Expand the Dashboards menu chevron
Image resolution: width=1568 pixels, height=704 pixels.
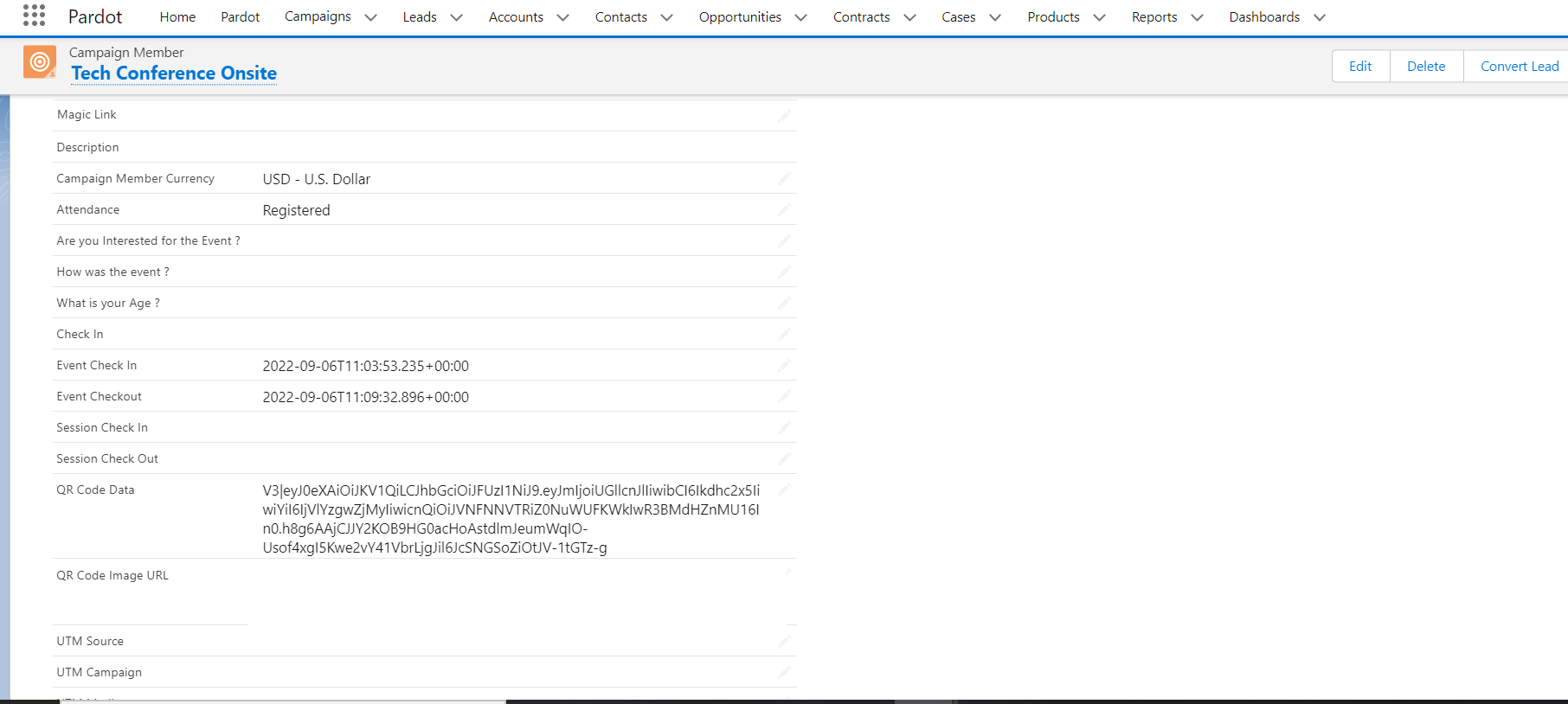(1319, 17)
